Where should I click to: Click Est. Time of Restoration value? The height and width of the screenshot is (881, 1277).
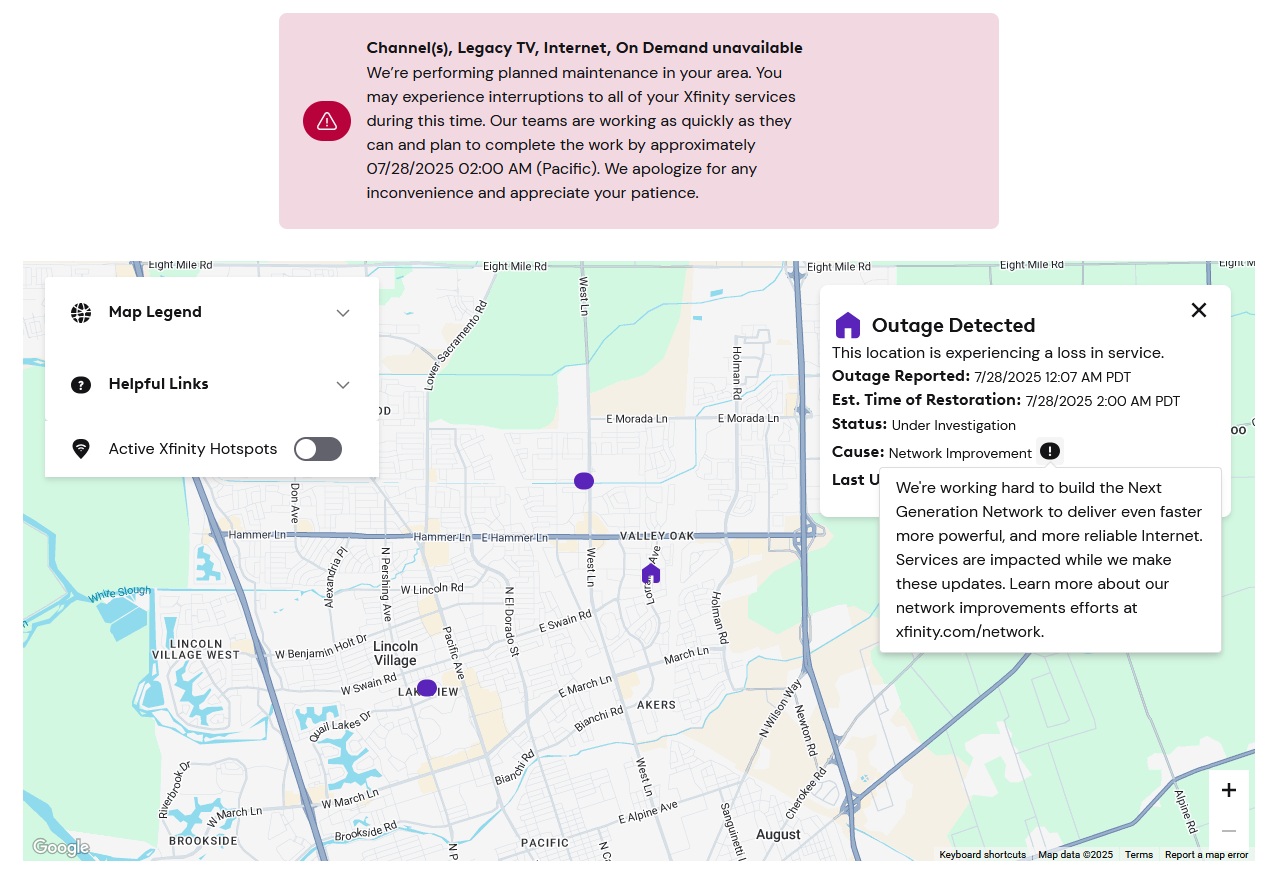(1103, 401)
